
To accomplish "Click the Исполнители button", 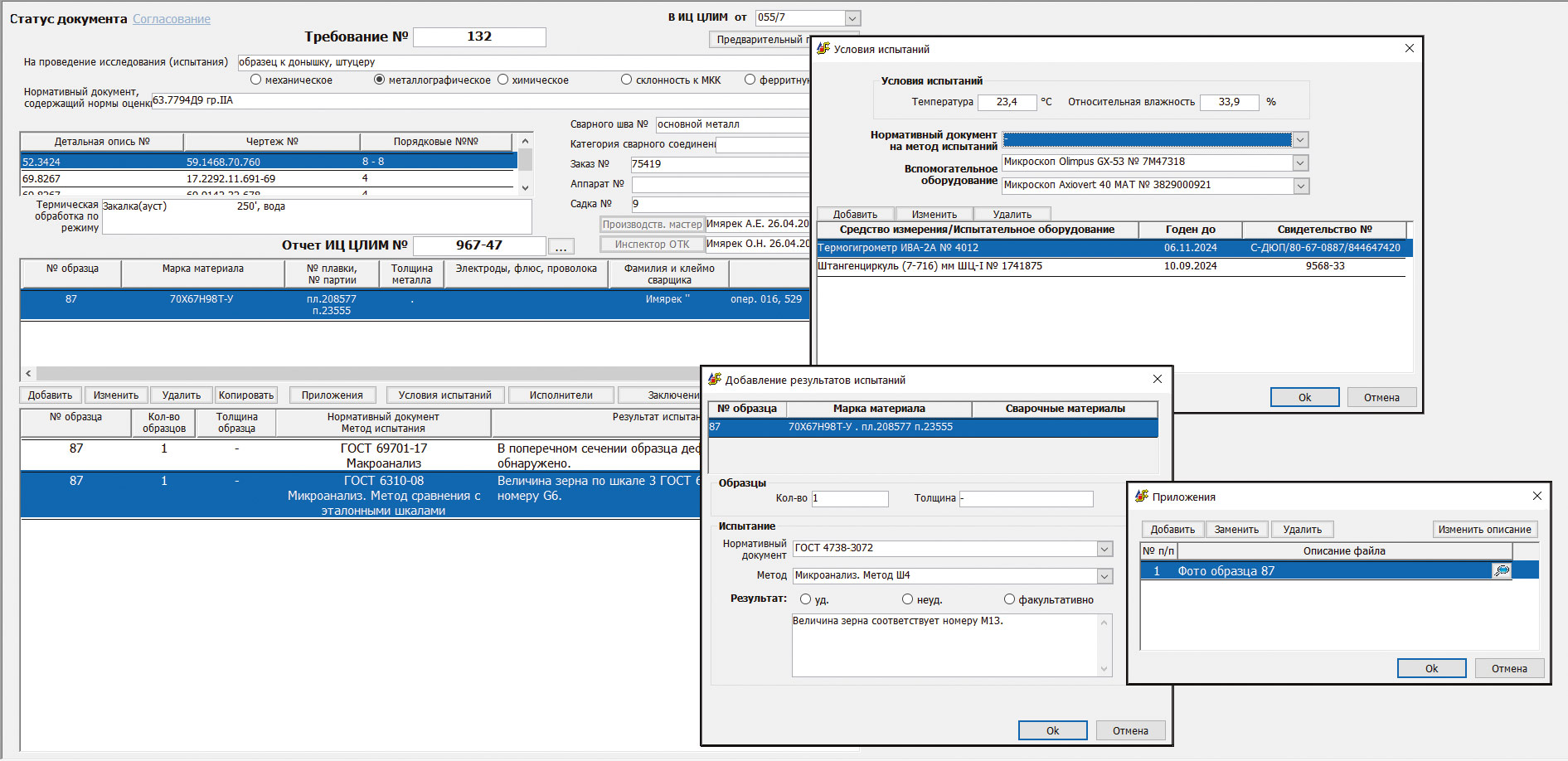I will (561, 395).
